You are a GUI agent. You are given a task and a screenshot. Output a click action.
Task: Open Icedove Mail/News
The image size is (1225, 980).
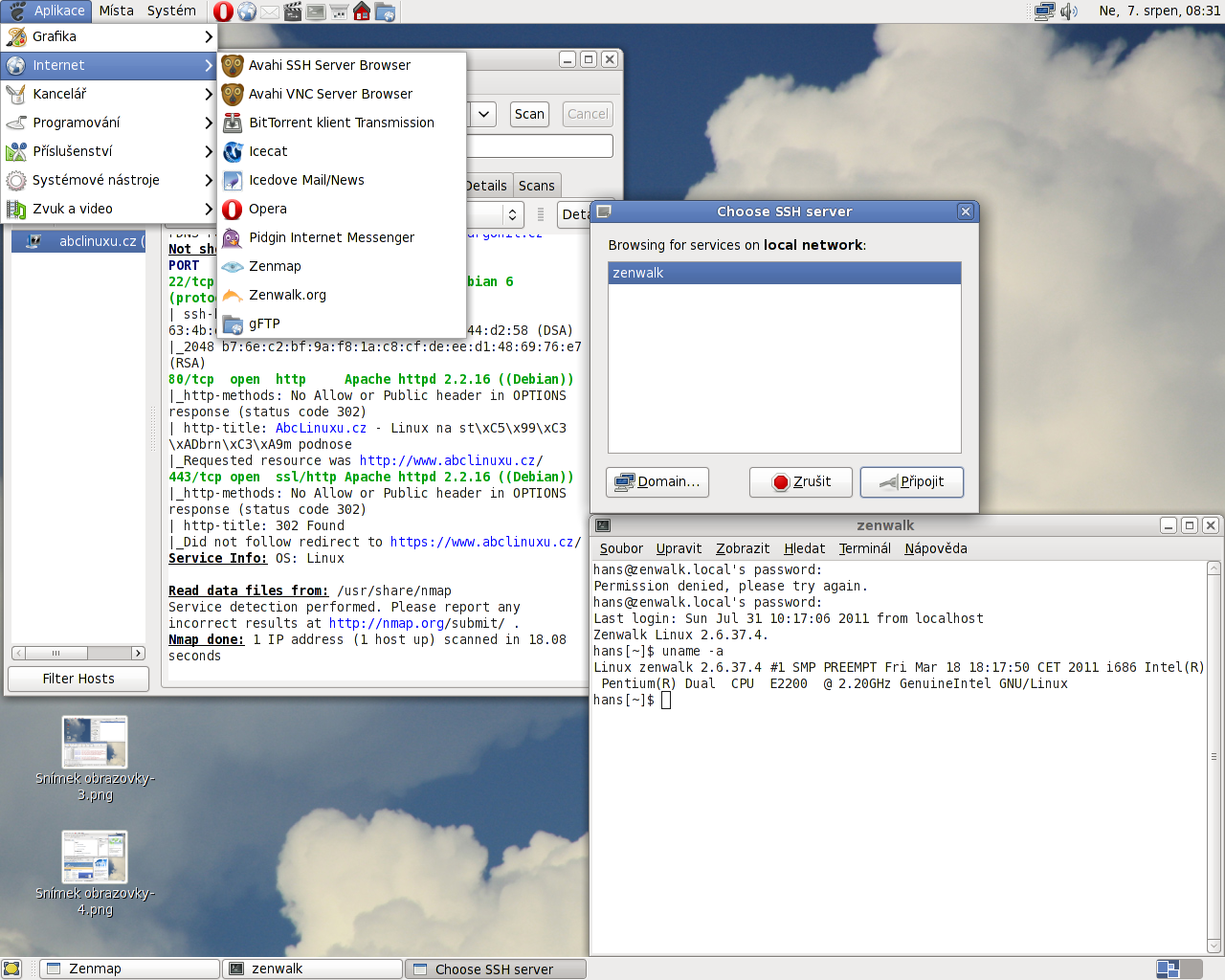click(343, 180)
